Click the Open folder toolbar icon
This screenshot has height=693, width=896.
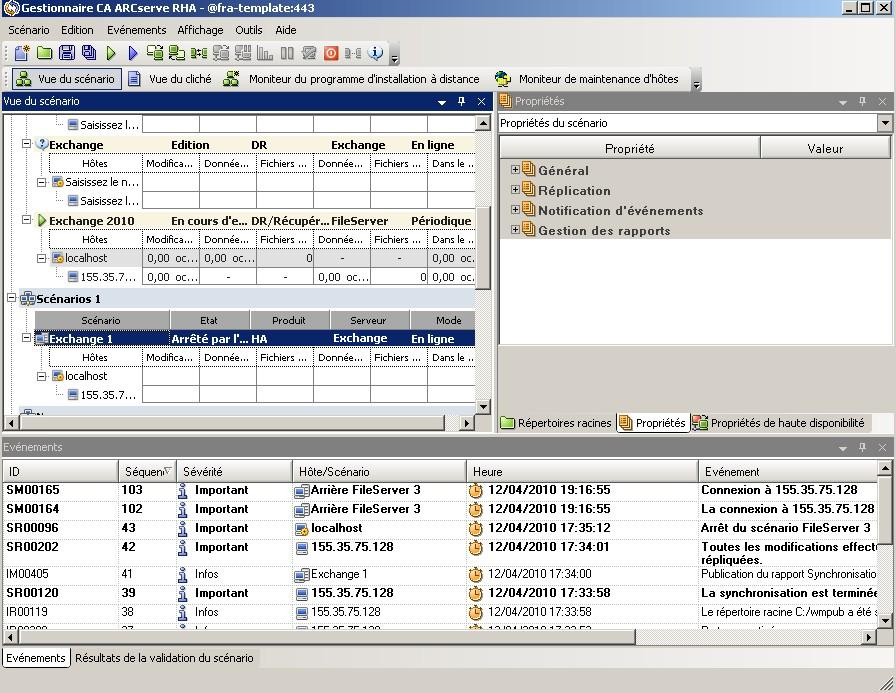point(44,53)
